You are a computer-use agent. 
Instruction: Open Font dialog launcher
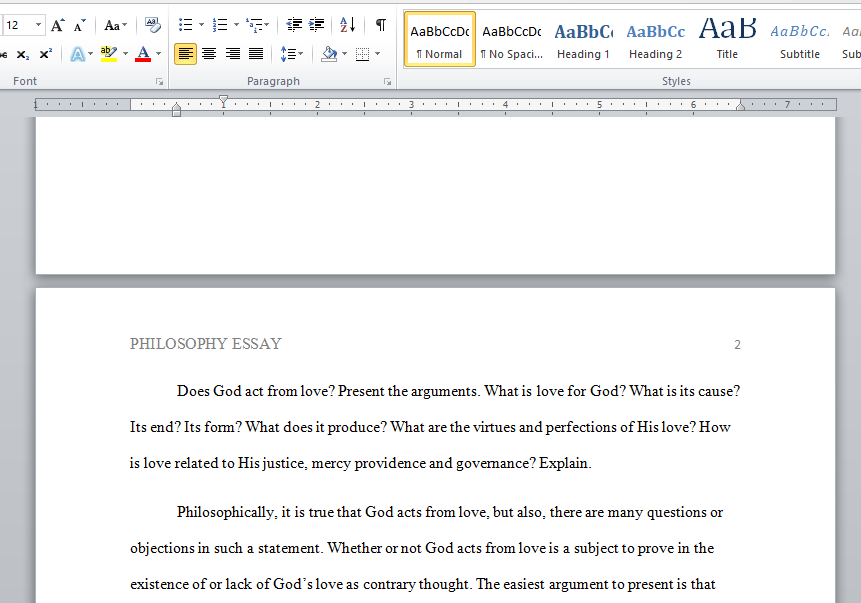coord(159,82)
